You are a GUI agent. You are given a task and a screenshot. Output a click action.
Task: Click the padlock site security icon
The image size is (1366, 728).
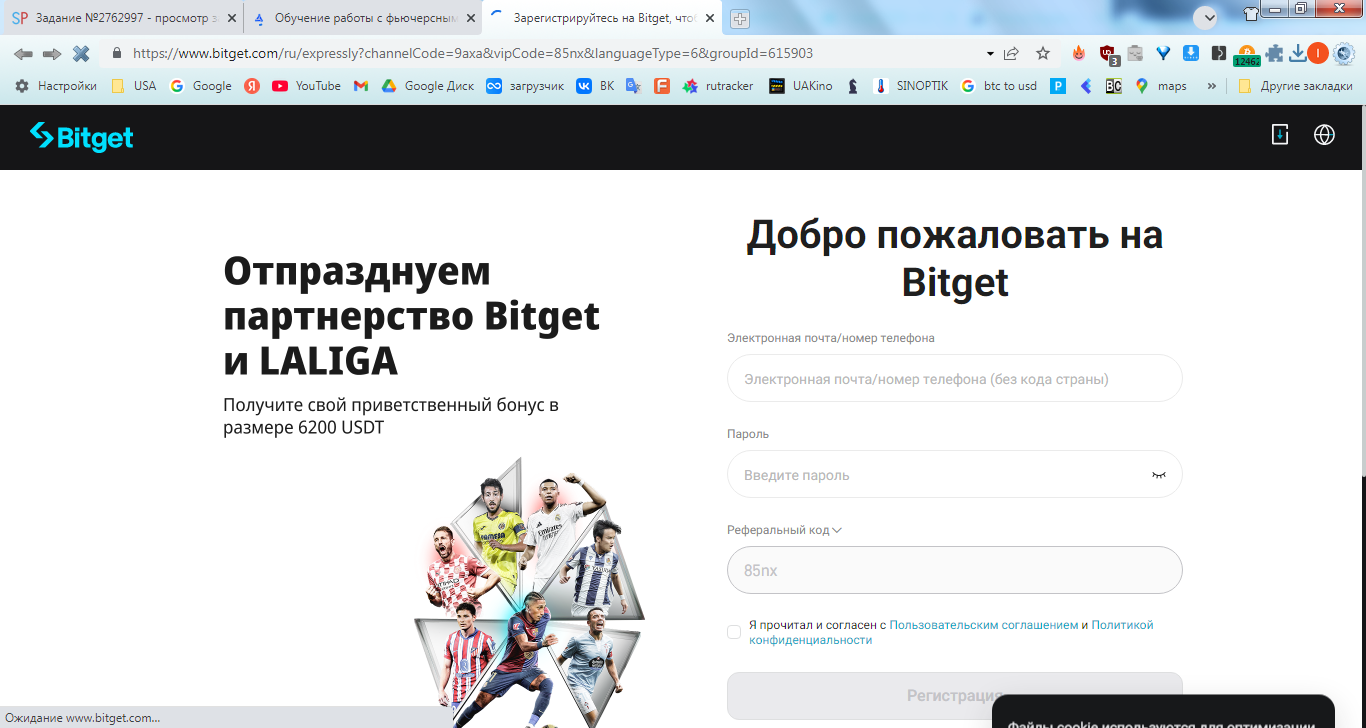click(x=116, y=53)
